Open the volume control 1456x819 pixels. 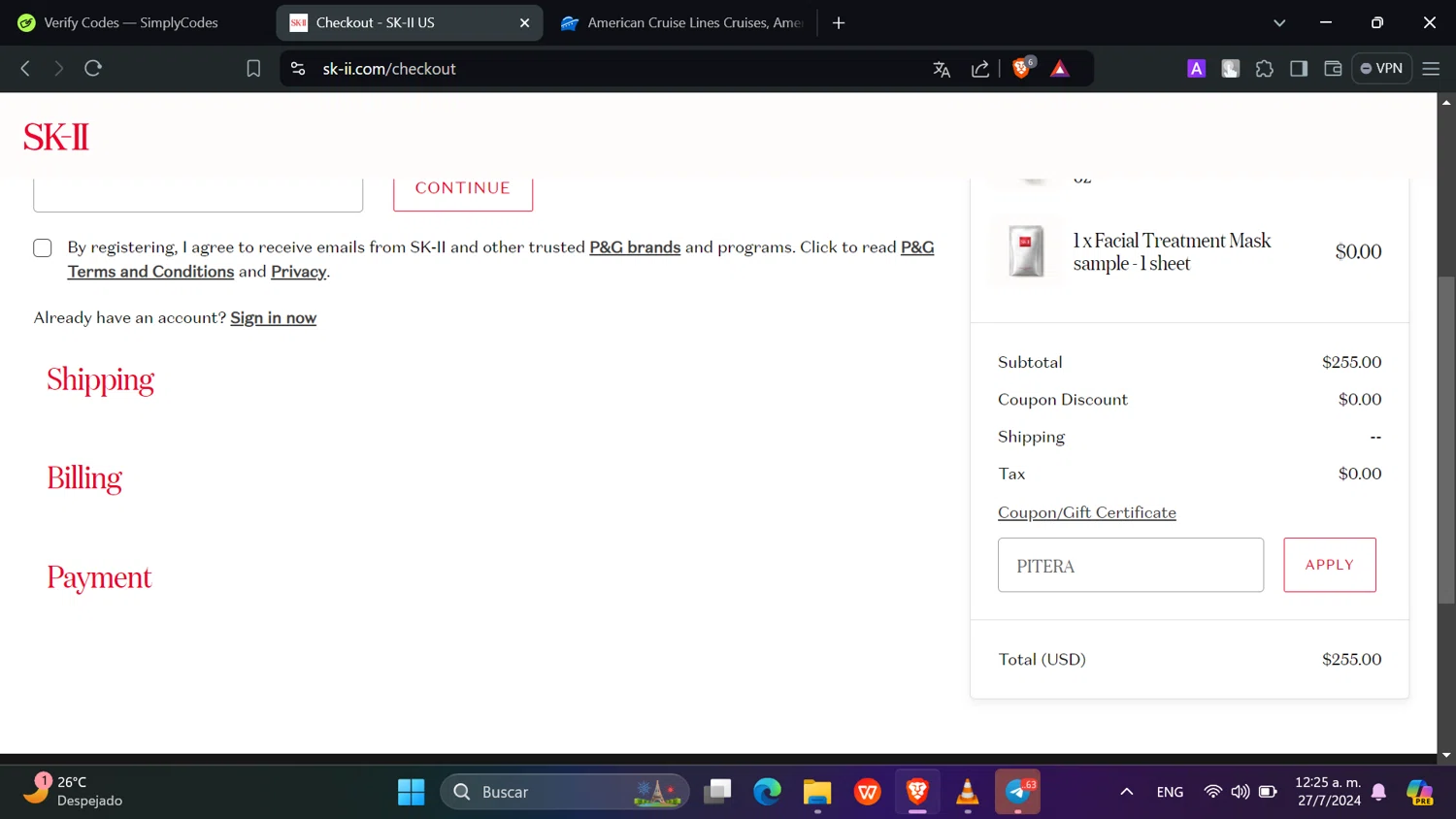(1241, 792)
